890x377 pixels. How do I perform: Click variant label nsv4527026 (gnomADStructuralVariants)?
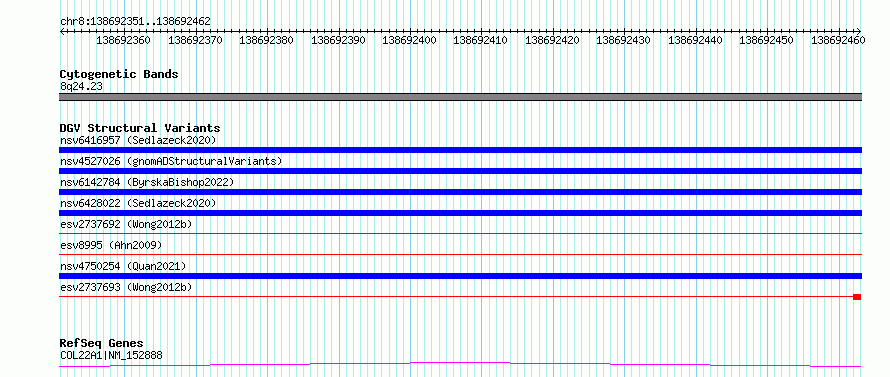pos(171,161)
